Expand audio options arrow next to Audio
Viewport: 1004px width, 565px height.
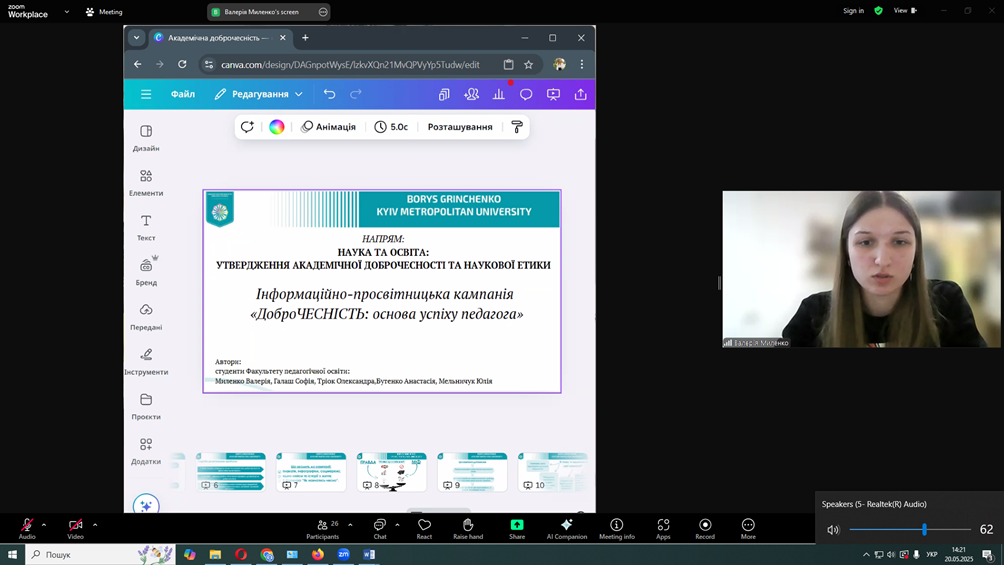(x=44, y=524)
